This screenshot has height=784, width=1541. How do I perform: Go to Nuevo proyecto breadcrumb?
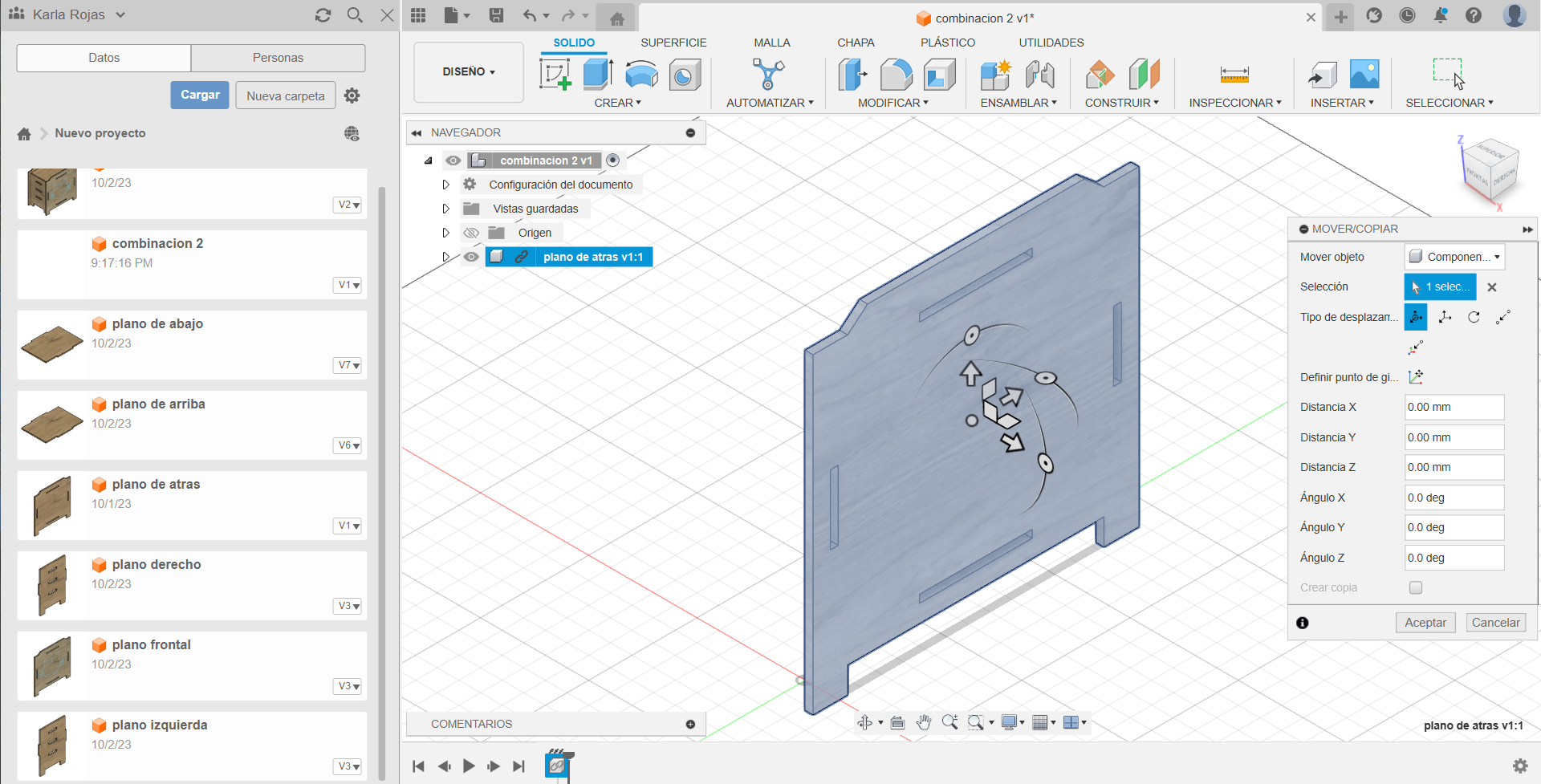pyautogui.click(x=100, y=133)
